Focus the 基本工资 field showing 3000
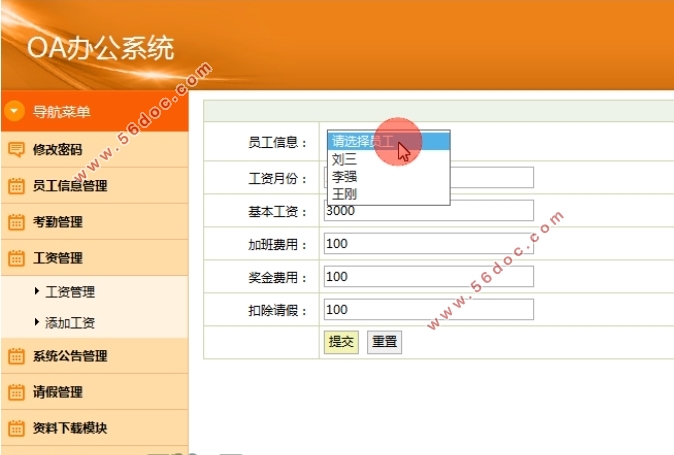Image resolution: width=674 pixels, height=455 pixels. [429, 211]
